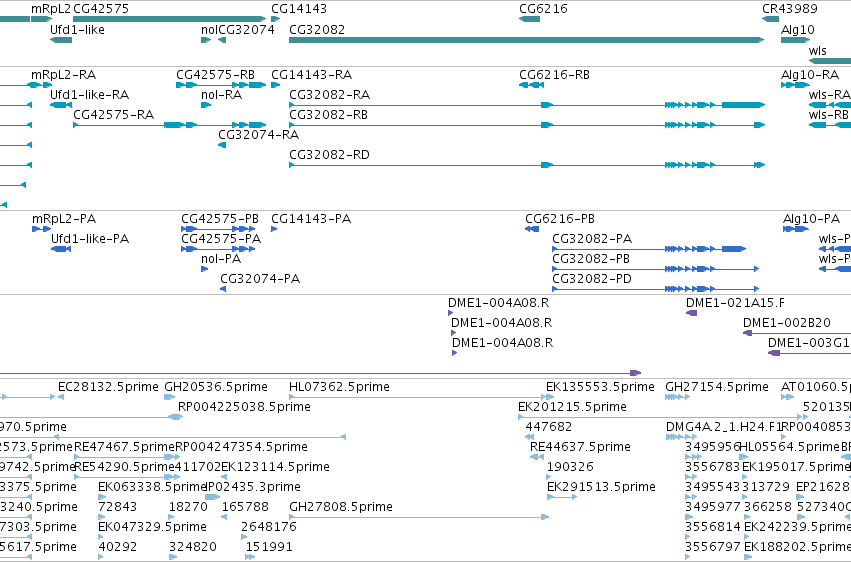This screenshot has height=562, width=851.
Task: Click the 324820 EST label
Action: [x=193, y=547]
